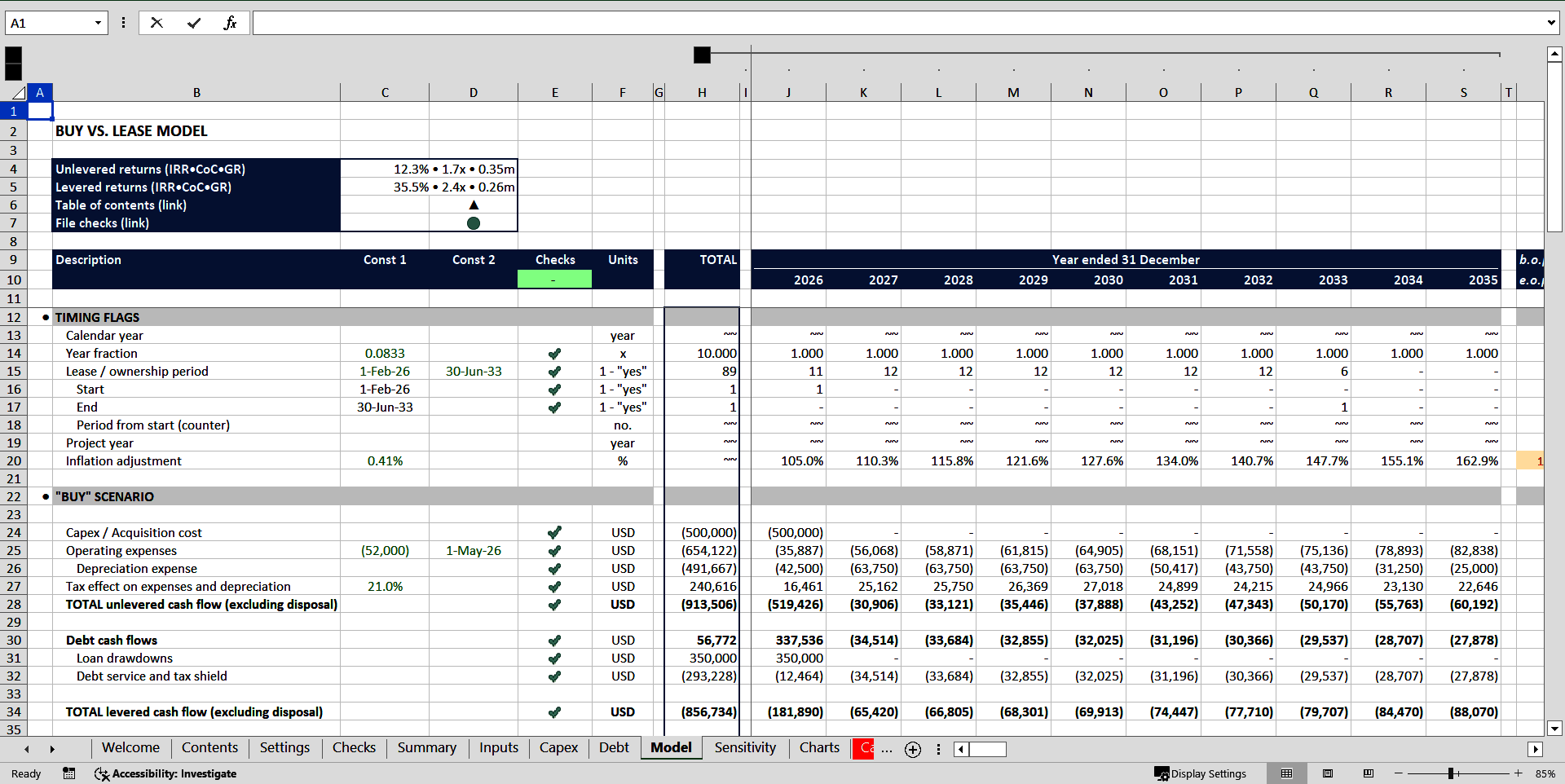
Task: Click vertical scrollbar up arrow
Action: click(1554, 55)
